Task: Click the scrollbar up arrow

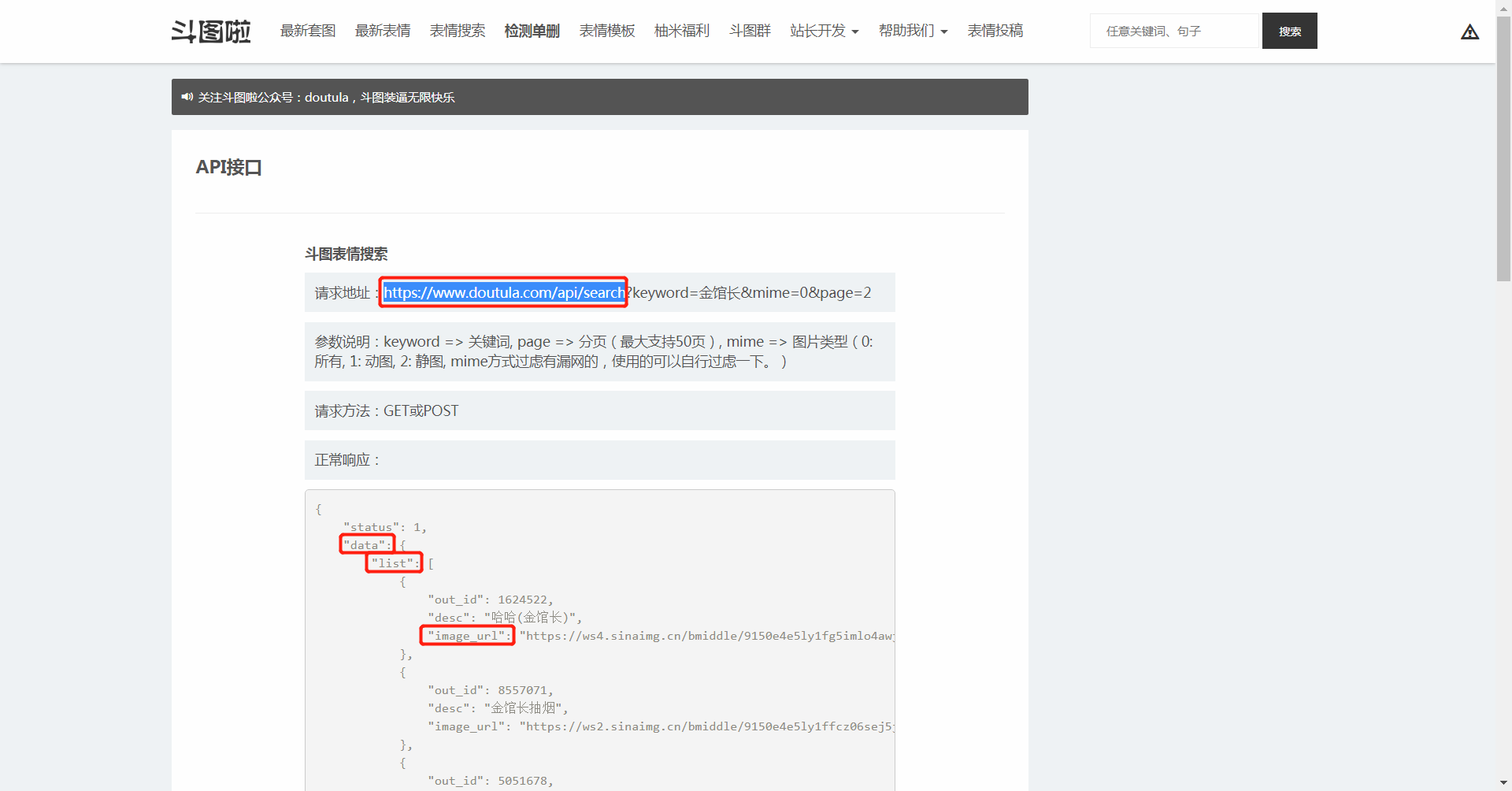Action: (1503, 7)
